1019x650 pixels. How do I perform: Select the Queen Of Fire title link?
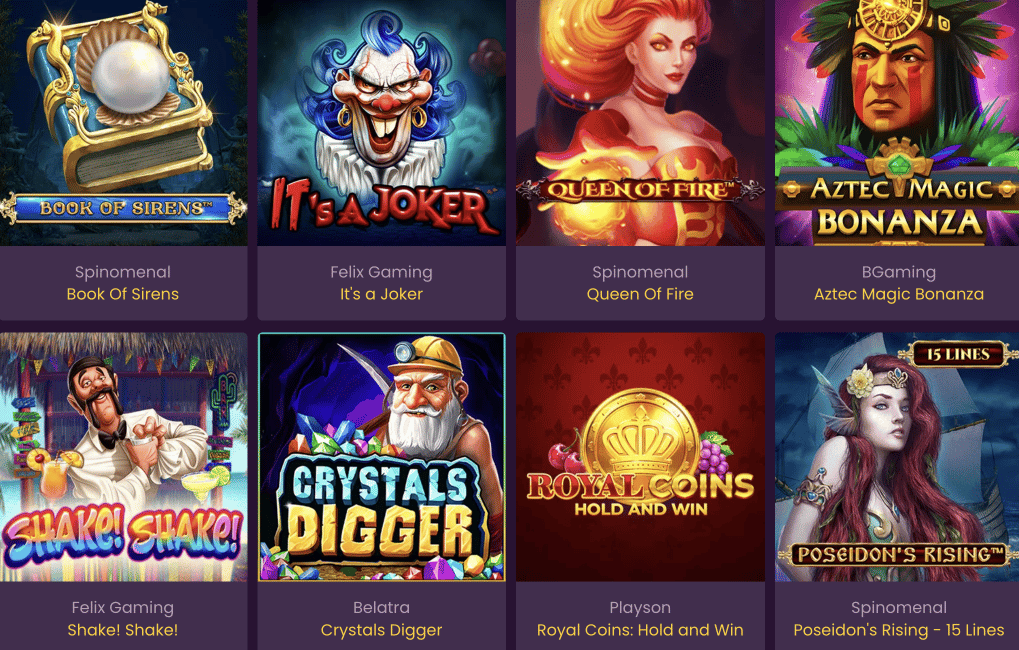coord(640,294)
